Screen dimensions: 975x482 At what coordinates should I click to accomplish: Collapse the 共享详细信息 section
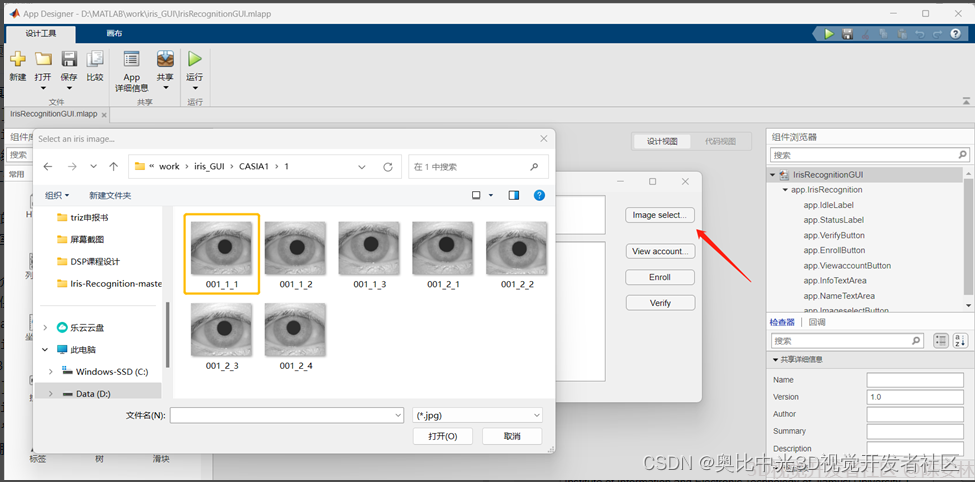pos(775,359)
